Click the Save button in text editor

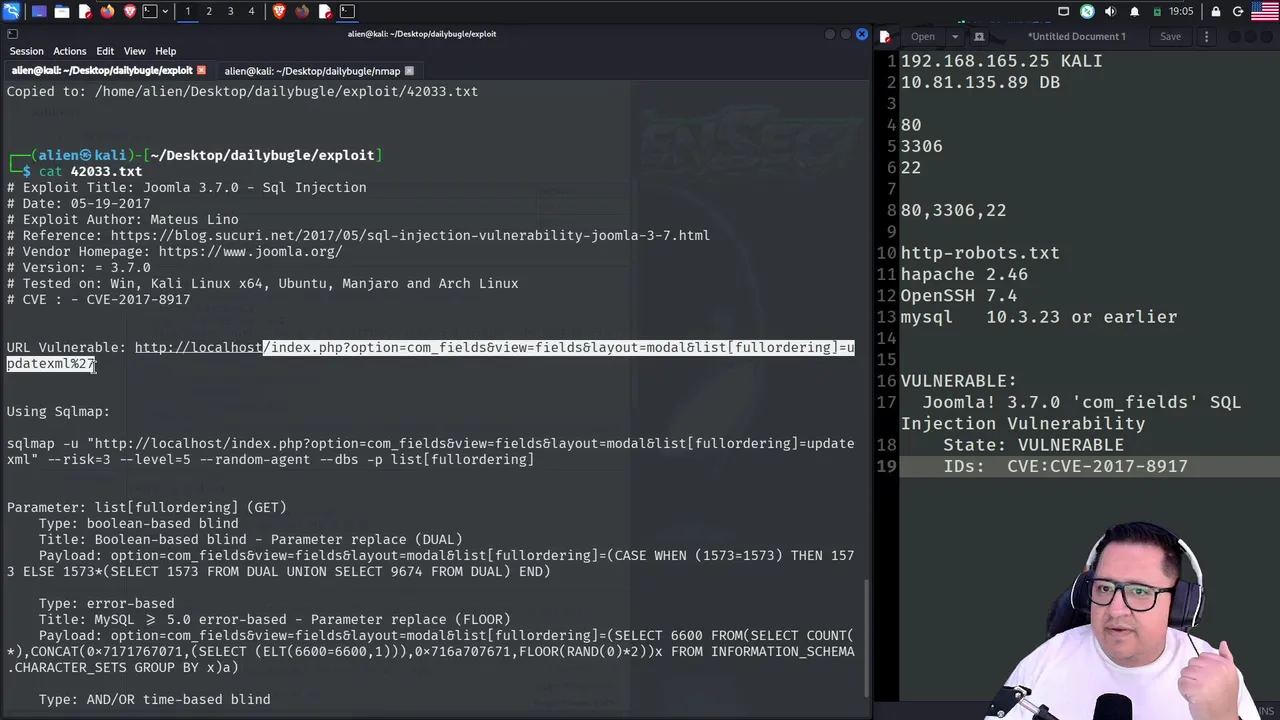coord(1170,37)
